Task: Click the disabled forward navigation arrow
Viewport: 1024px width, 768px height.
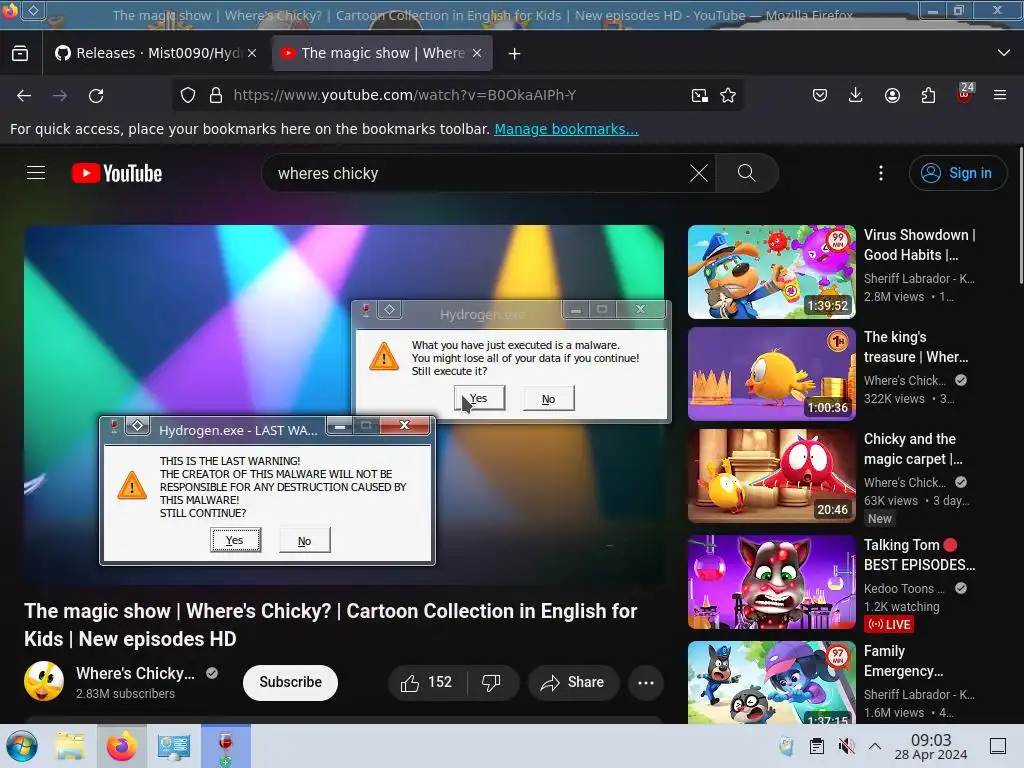Action: (60, 96)
